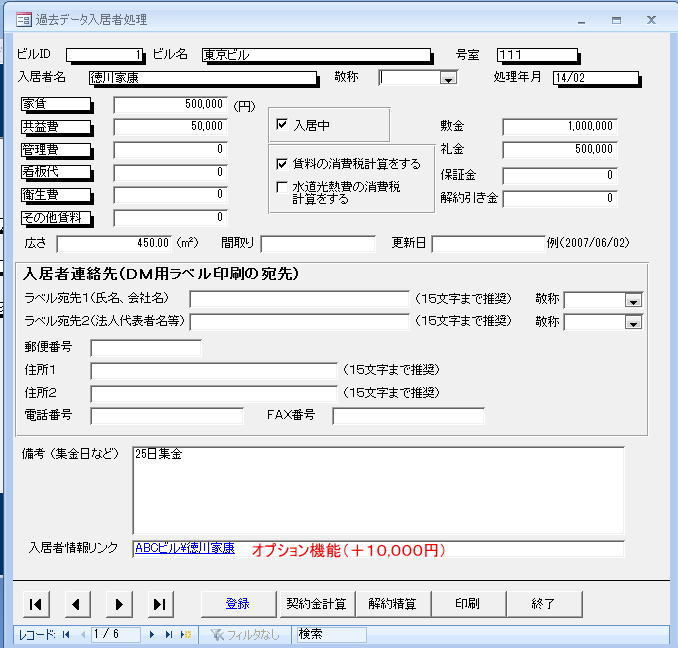Screen dimensions: 678x648
Task: Click the 広さ field showing 450.00
Action: click(114, 243)
